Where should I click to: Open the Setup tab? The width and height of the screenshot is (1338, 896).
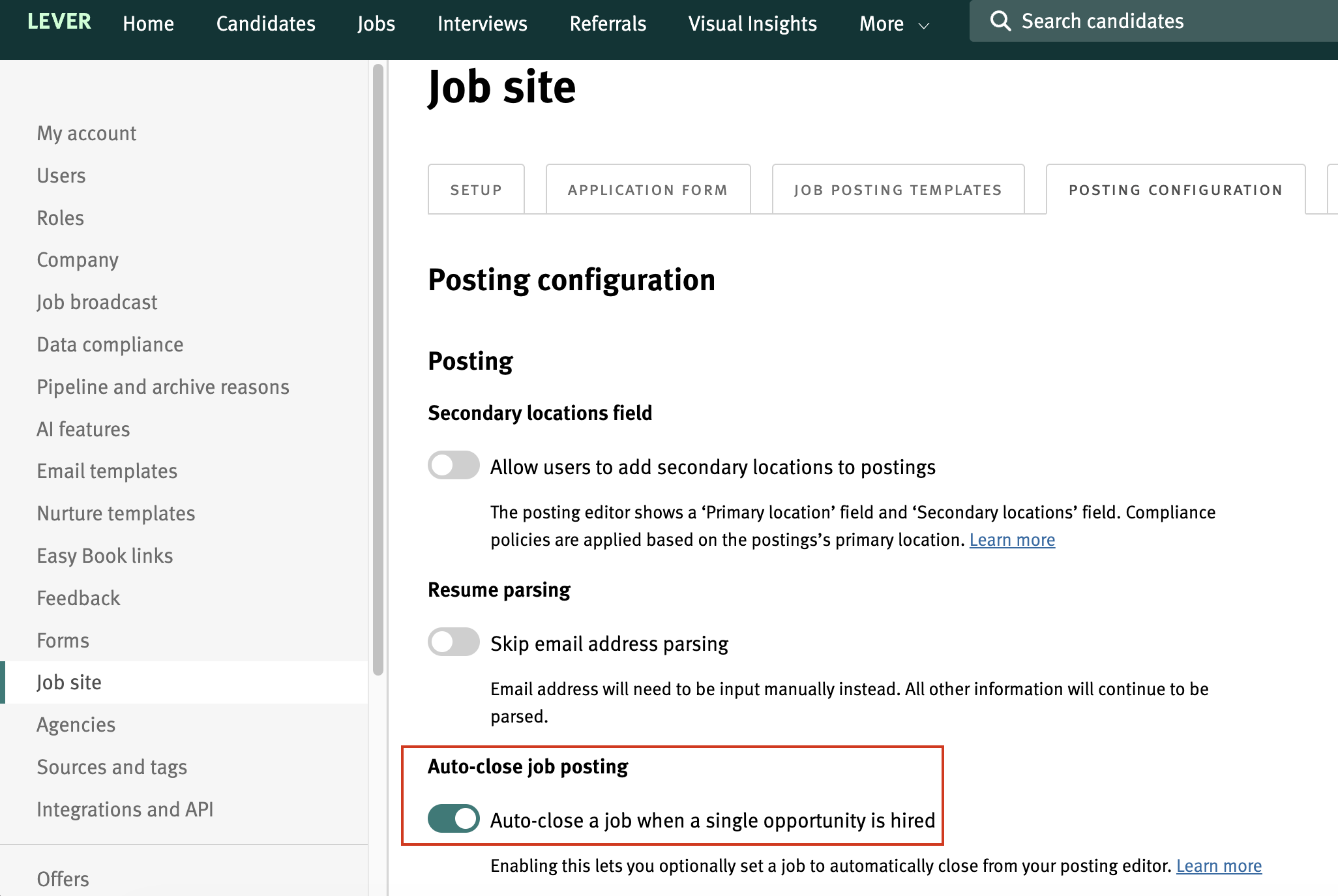coord(476,190)
